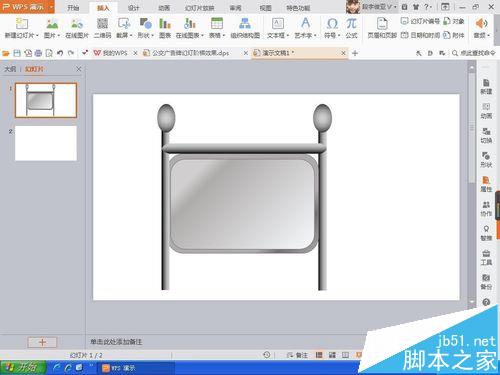
Task: Click the help question mark in side pane
Action: tap(486, 302)
